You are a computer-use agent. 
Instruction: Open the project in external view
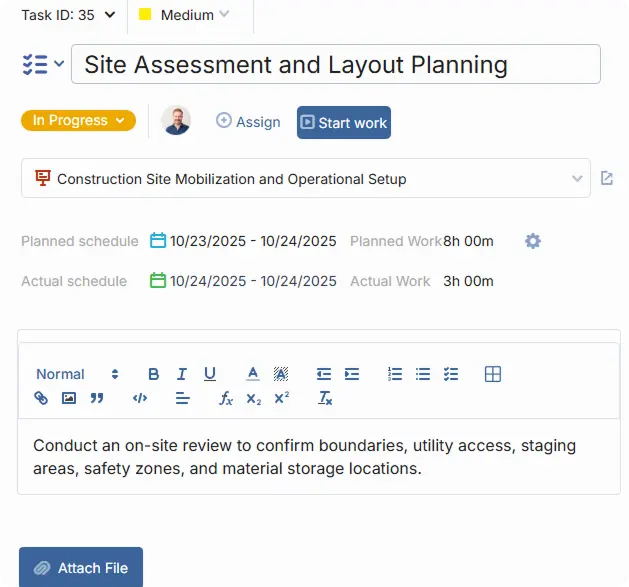607,179
